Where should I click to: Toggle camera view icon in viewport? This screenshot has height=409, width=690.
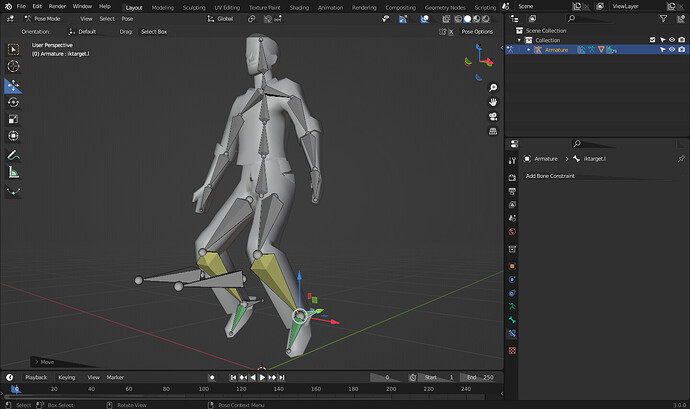coord(493,117)
